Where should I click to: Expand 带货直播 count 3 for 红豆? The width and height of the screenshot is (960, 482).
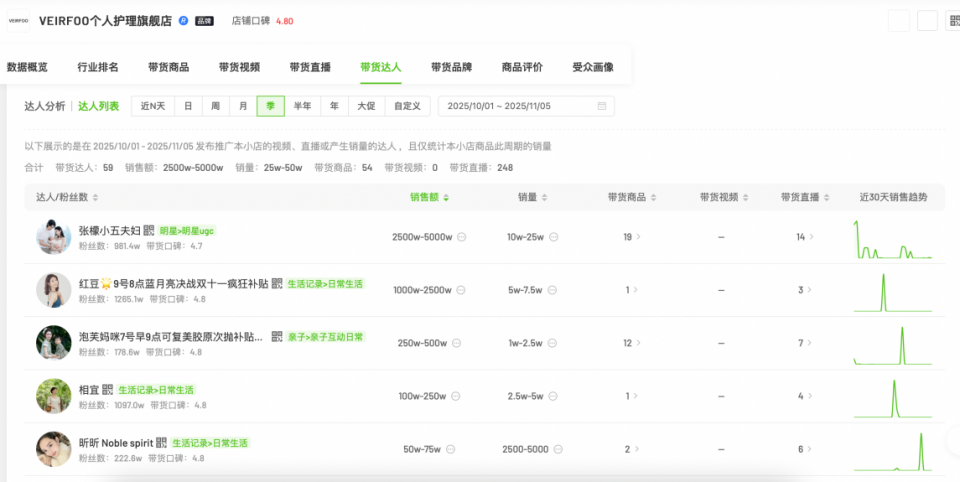point(804,290)
